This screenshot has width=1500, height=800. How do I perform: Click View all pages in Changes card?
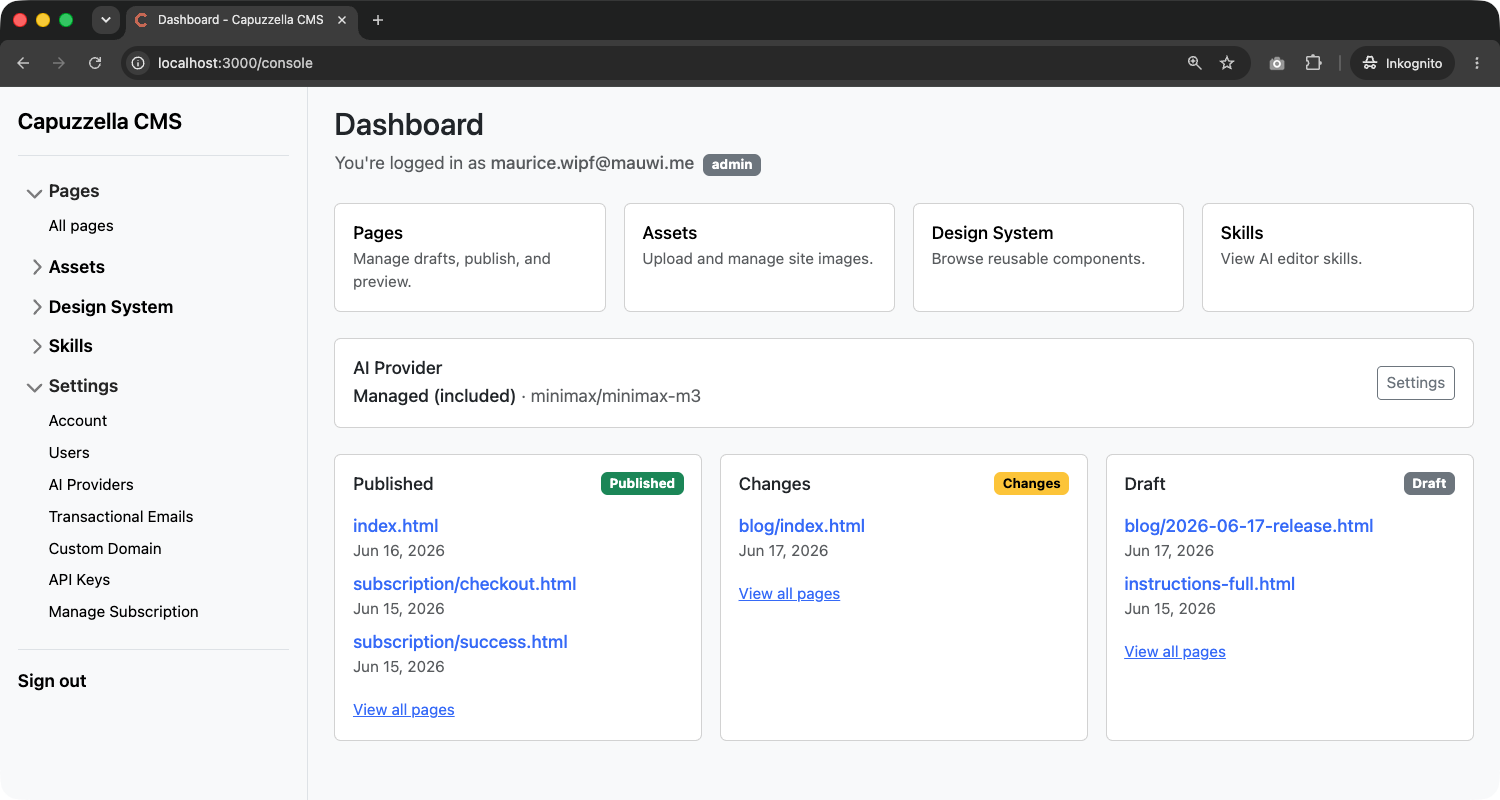pos(789,594)
